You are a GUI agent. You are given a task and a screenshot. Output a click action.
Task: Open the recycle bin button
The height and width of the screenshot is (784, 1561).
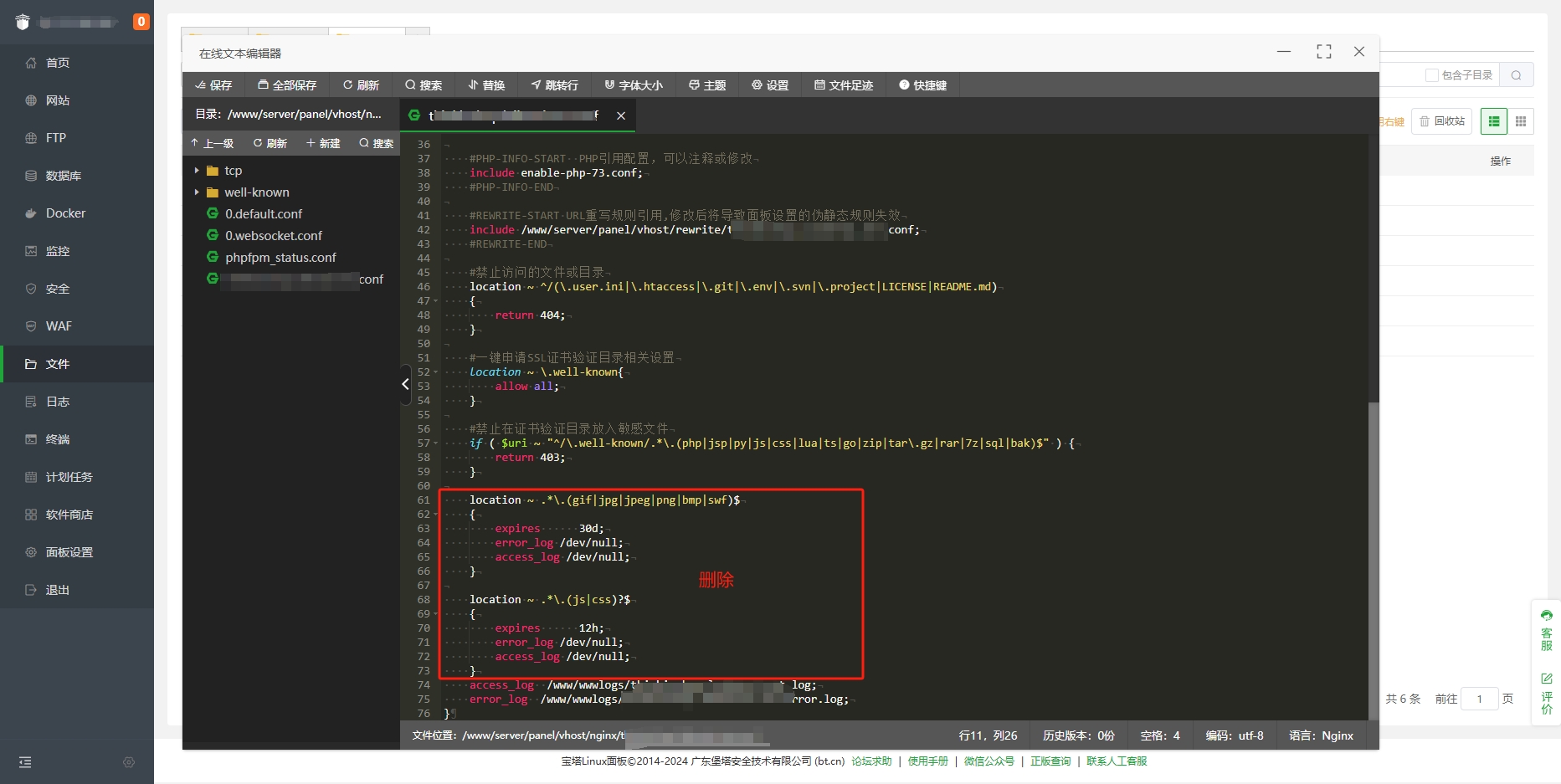1441,121
